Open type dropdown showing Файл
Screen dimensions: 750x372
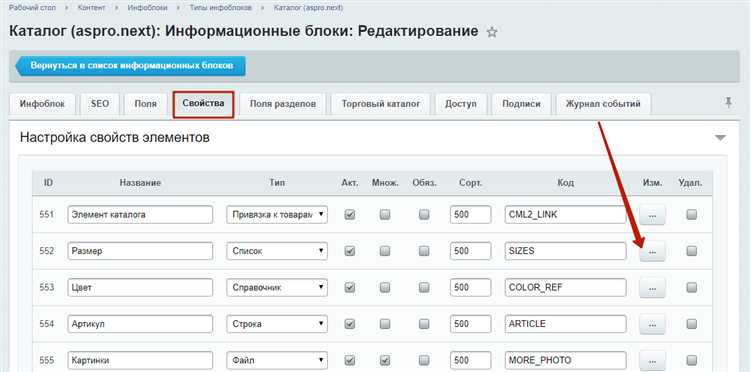point(277,360)
